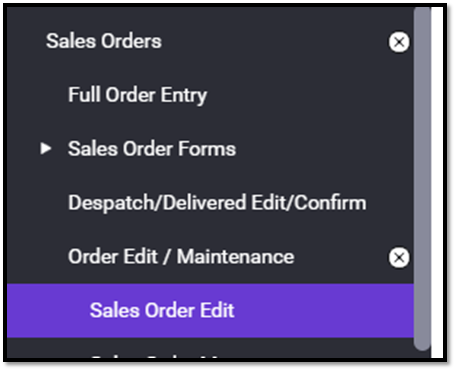Screen dimensions: 456x371
Task: Click the grey scroll handle on the menu's right edge
Action: 422,179
